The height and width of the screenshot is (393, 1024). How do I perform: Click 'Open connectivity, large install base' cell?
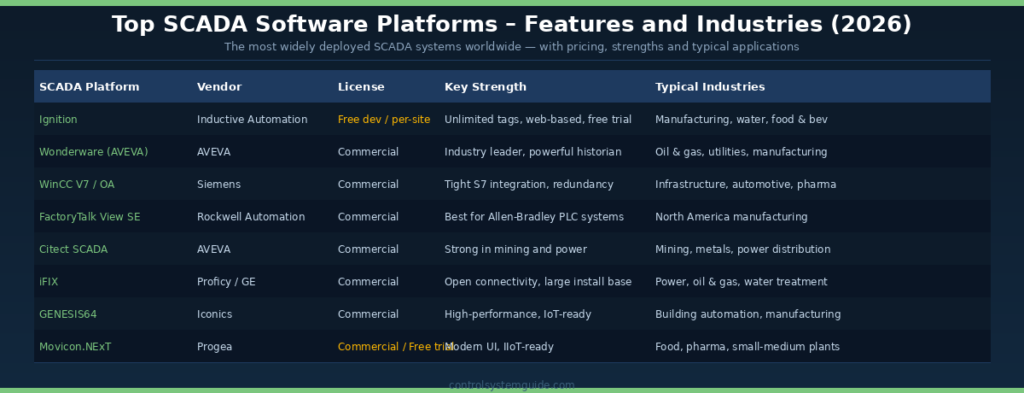[x=538, y=282]
